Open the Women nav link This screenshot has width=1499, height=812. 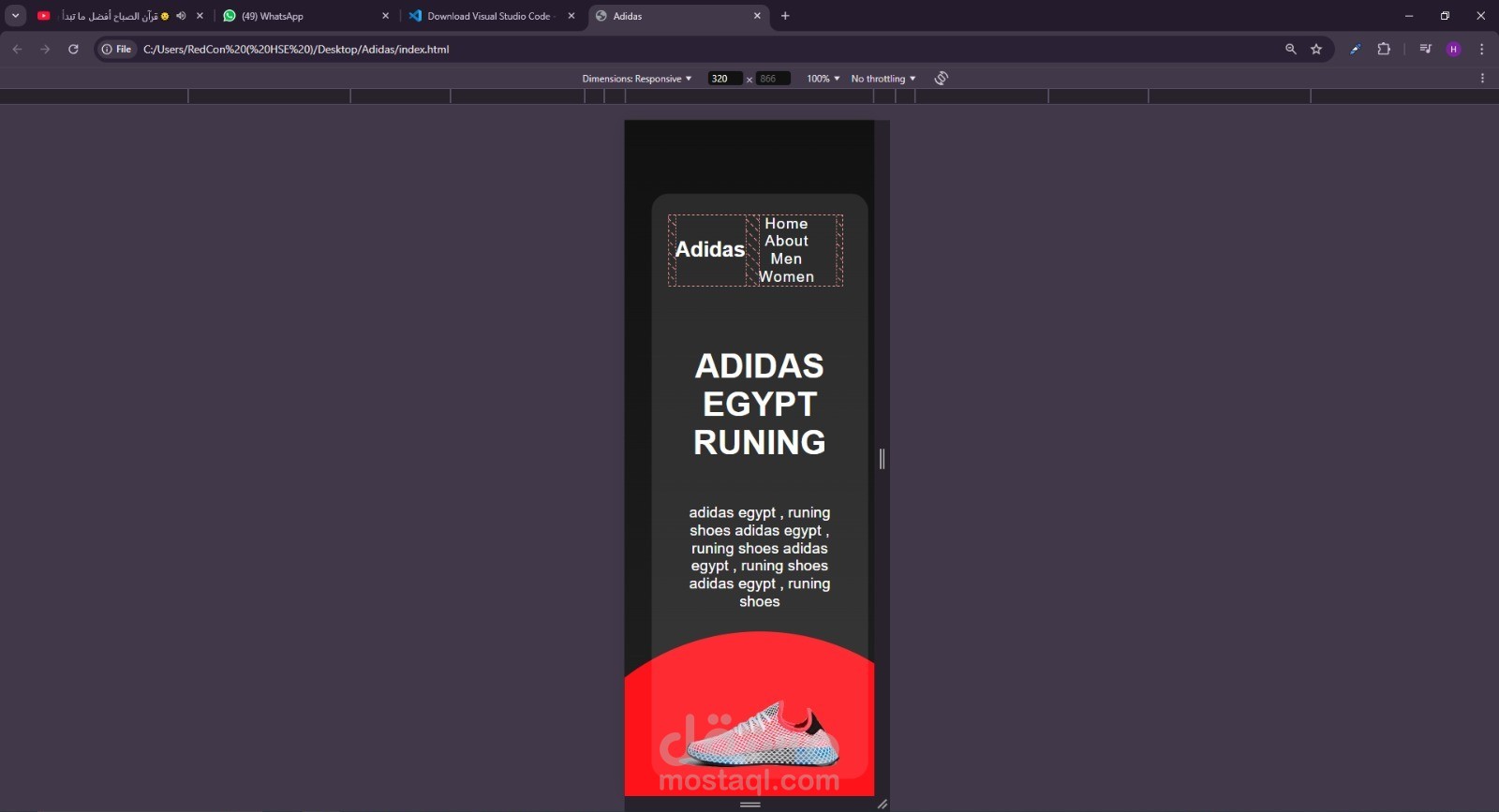tap(786, 276)
